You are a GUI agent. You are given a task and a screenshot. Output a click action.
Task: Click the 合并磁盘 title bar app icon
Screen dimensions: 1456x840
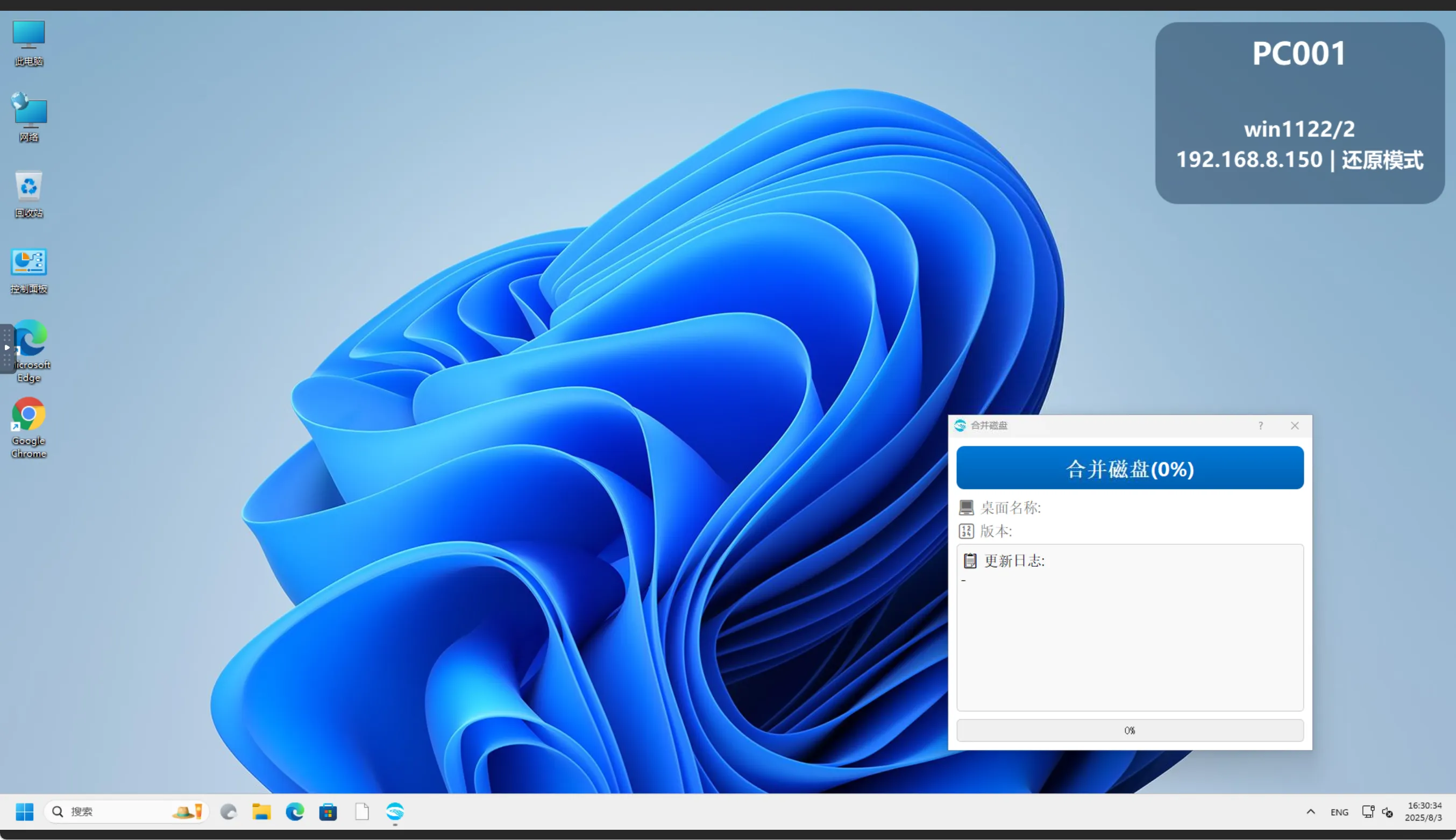point(960,425)
